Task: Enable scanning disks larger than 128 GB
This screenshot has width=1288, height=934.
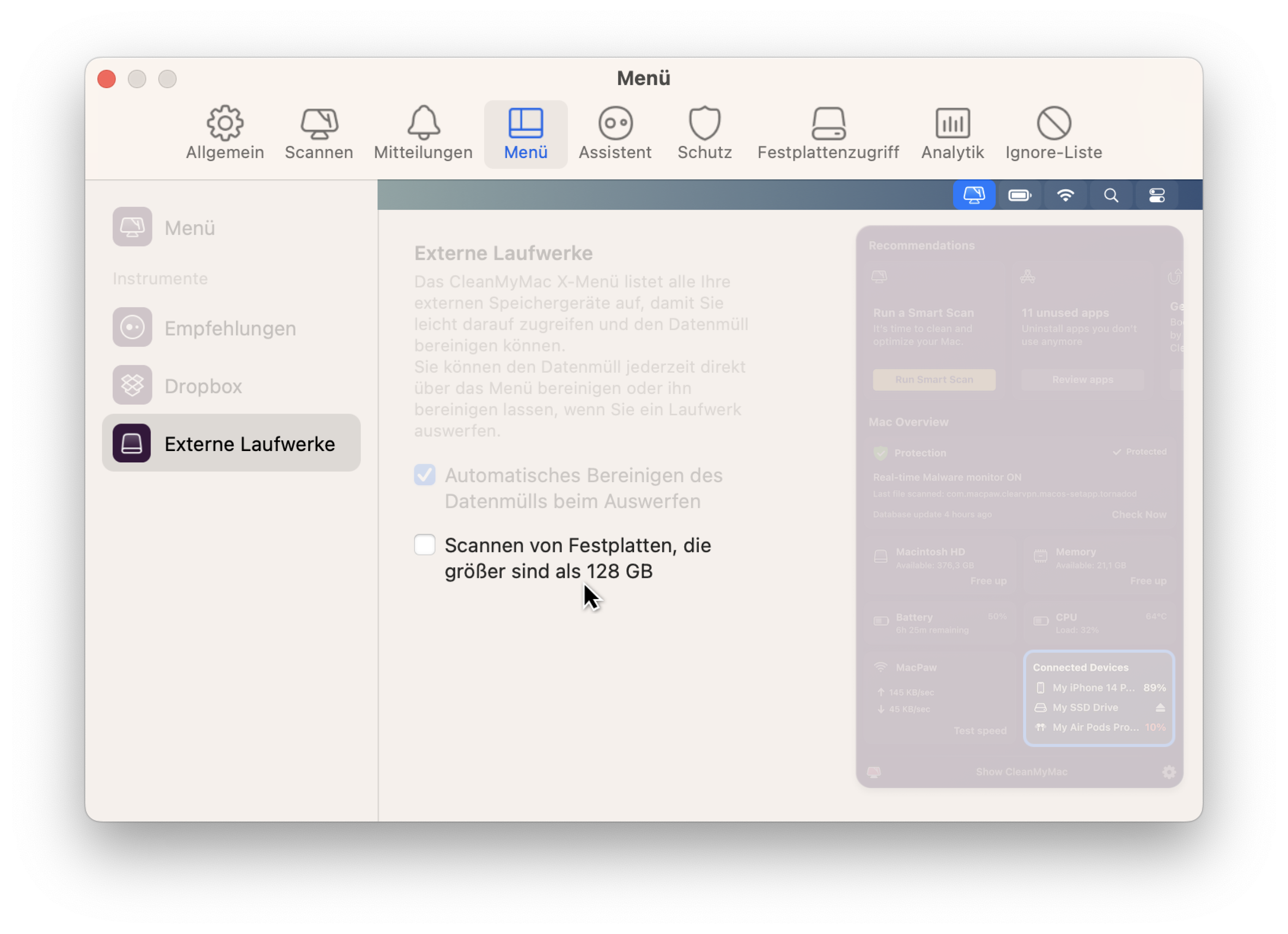Action: [424, 545]
